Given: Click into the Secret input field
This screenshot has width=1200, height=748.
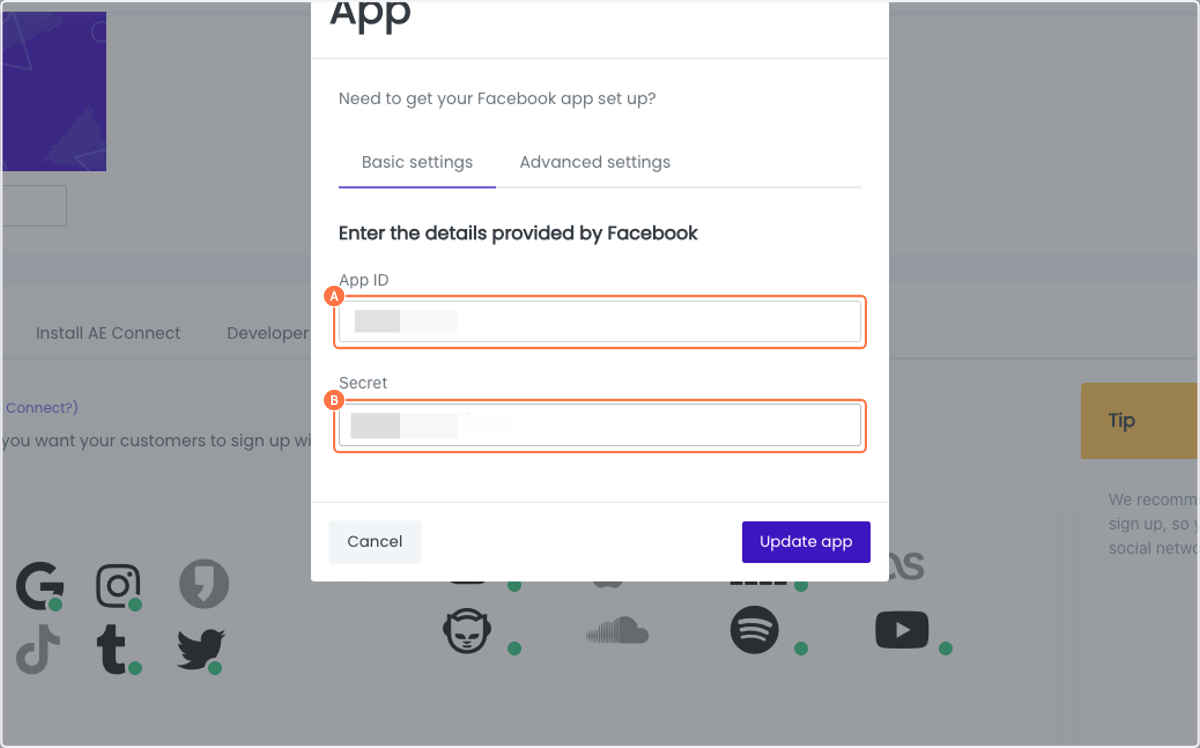Looking at the screenshot, I should coord(600,425).
